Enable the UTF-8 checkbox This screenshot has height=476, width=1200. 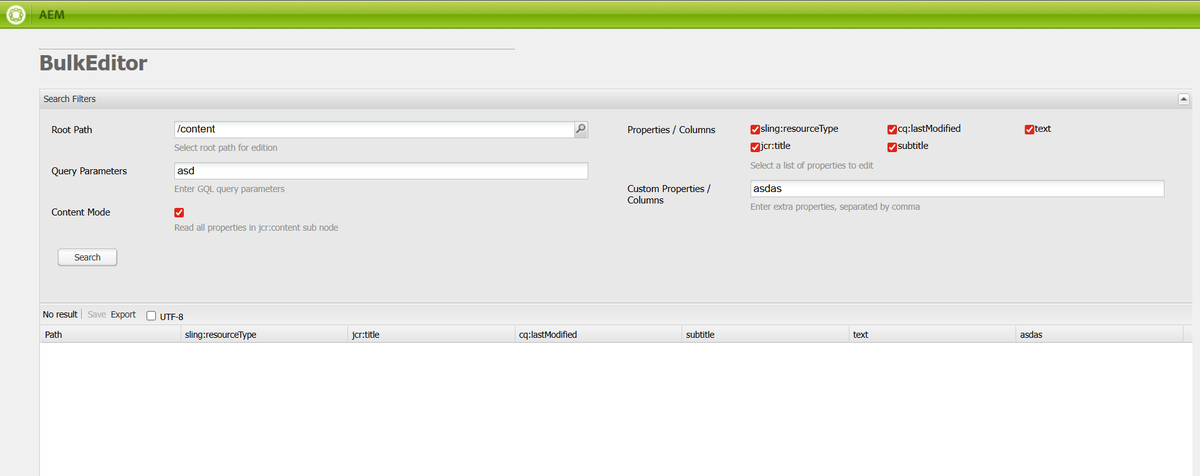coord(151,316)
